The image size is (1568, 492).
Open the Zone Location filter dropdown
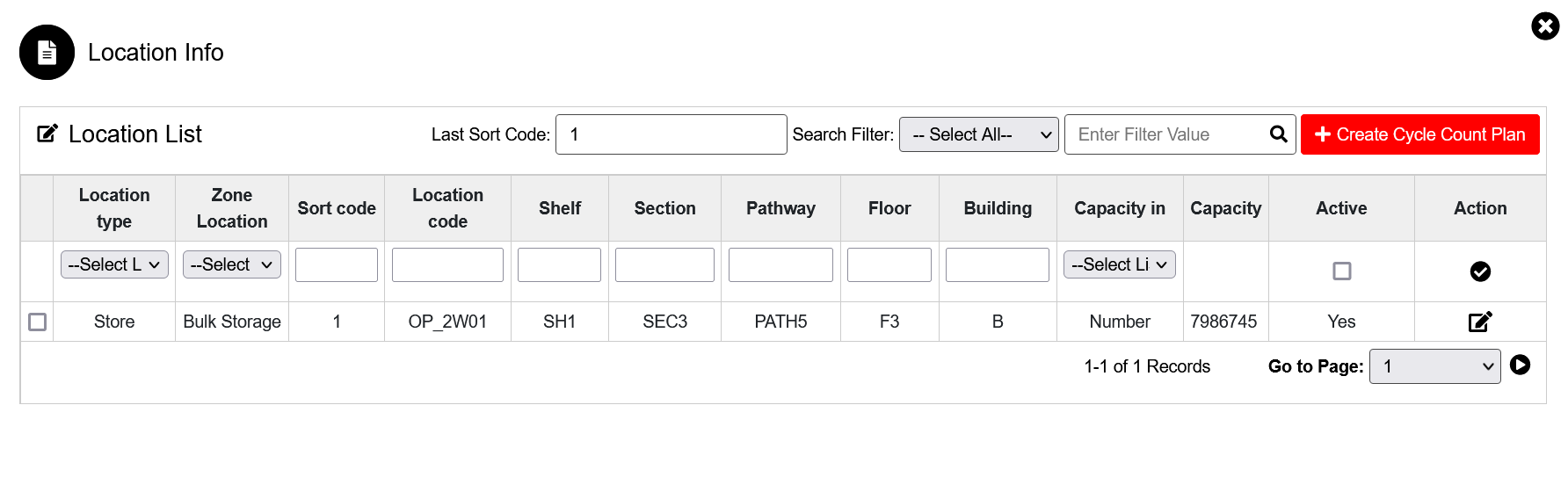(232, 264)
